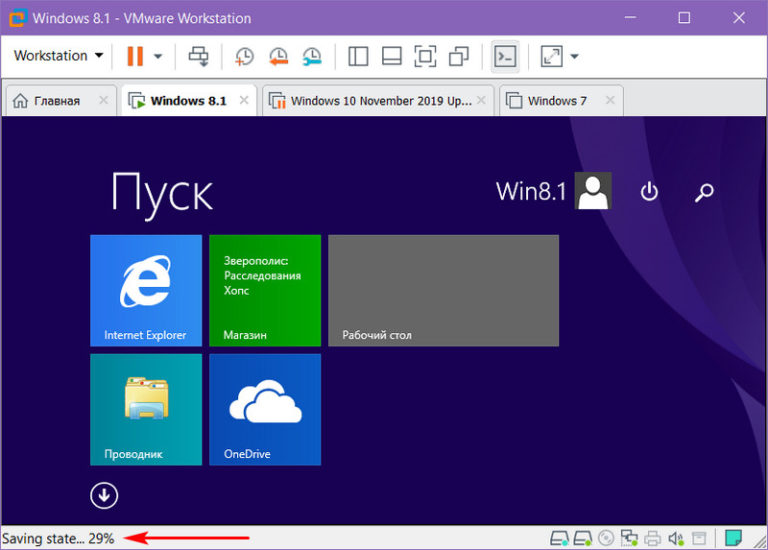The height and width of the screenshot is (550, 768).
Task: Toggle the thumbnail bar panel view
Action: (392, 56)
